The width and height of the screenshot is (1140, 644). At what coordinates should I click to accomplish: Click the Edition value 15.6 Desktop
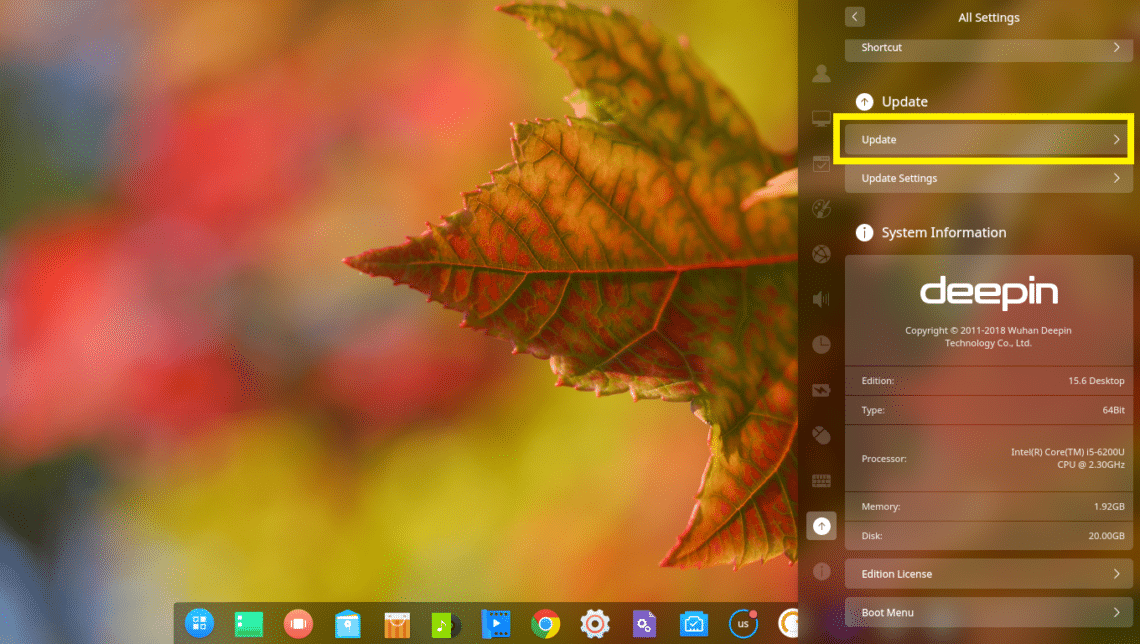1096,381
